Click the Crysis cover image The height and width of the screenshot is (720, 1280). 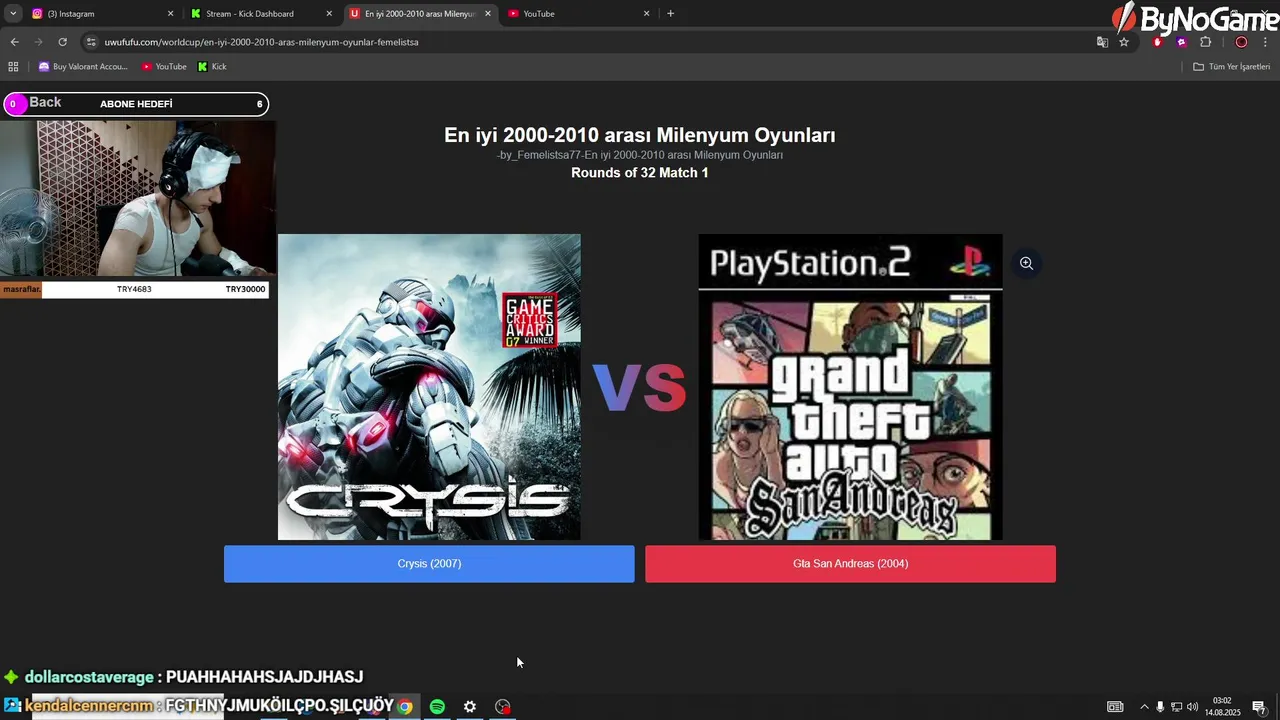click(429, 387)
